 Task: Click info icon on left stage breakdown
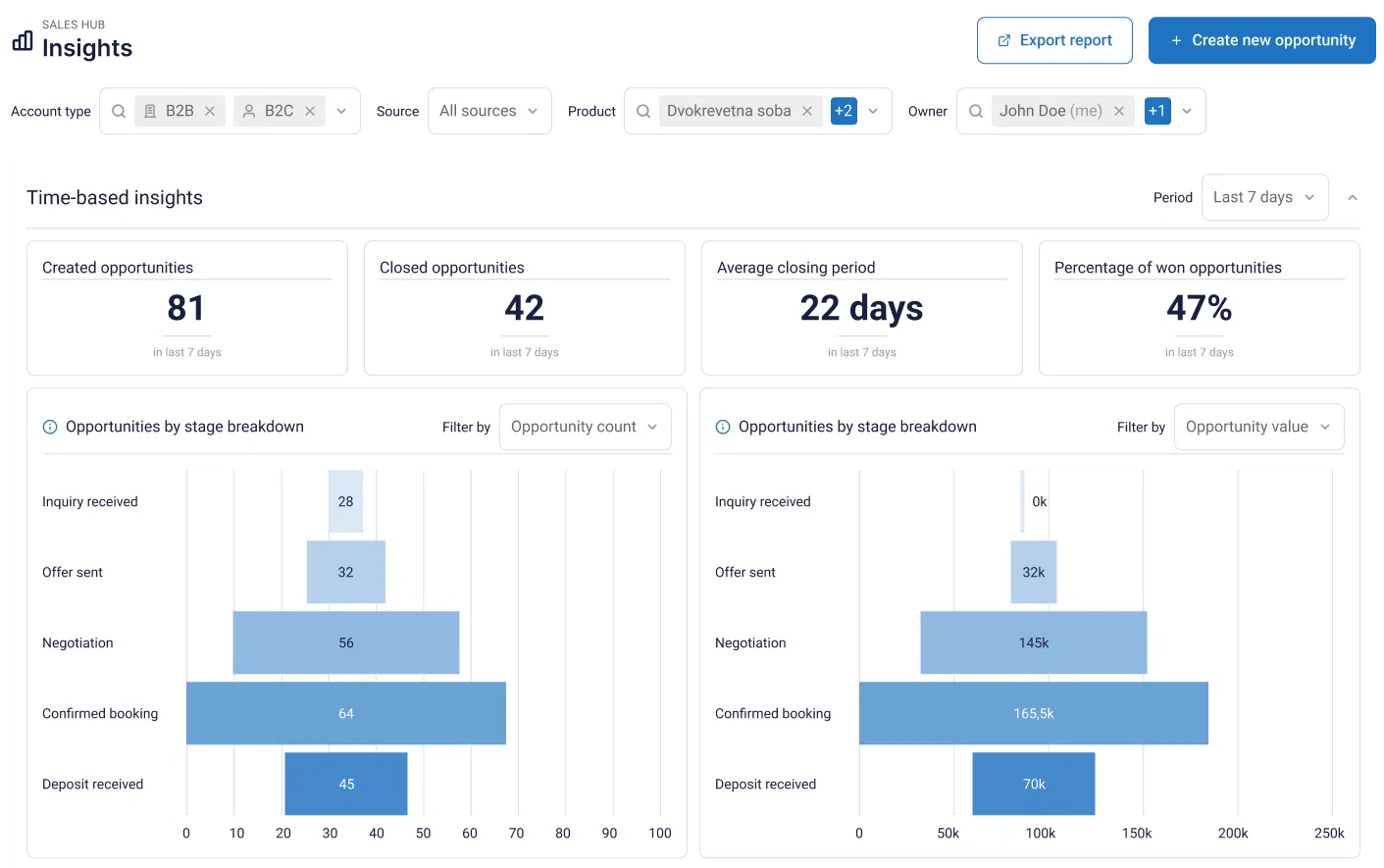click(x=50, y=427)
